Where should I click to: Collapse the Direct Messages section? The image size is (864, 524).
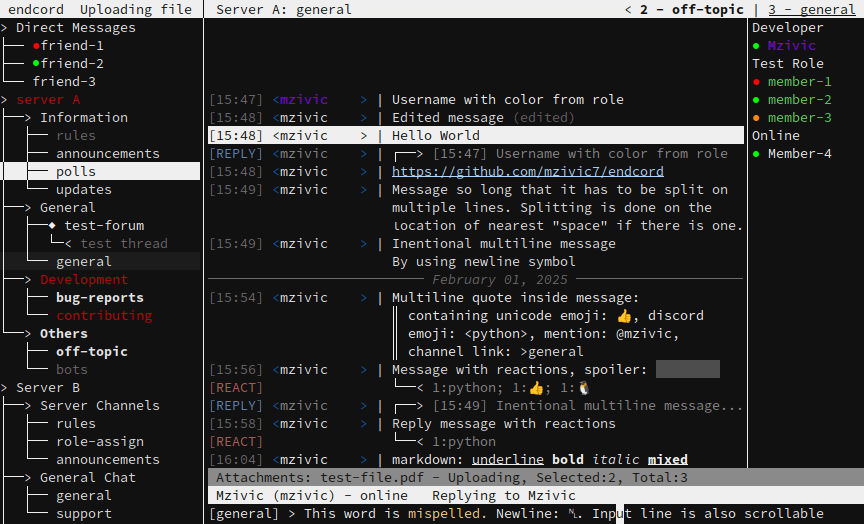pyautogui.click(x=6, y=28)
